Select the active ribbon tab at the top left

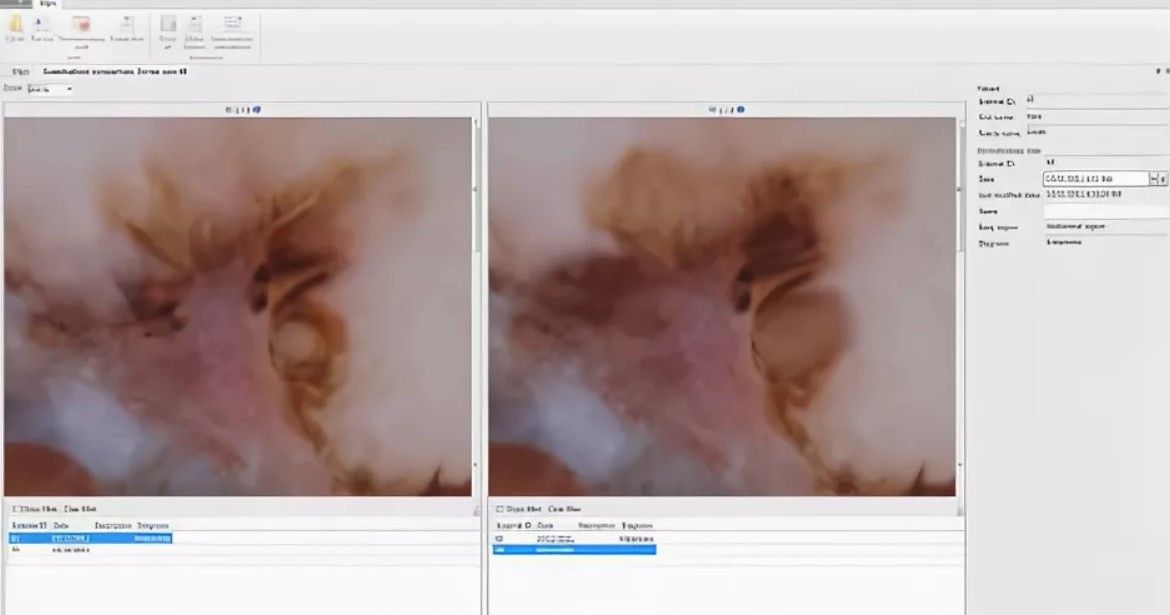(x=48, y=4)
